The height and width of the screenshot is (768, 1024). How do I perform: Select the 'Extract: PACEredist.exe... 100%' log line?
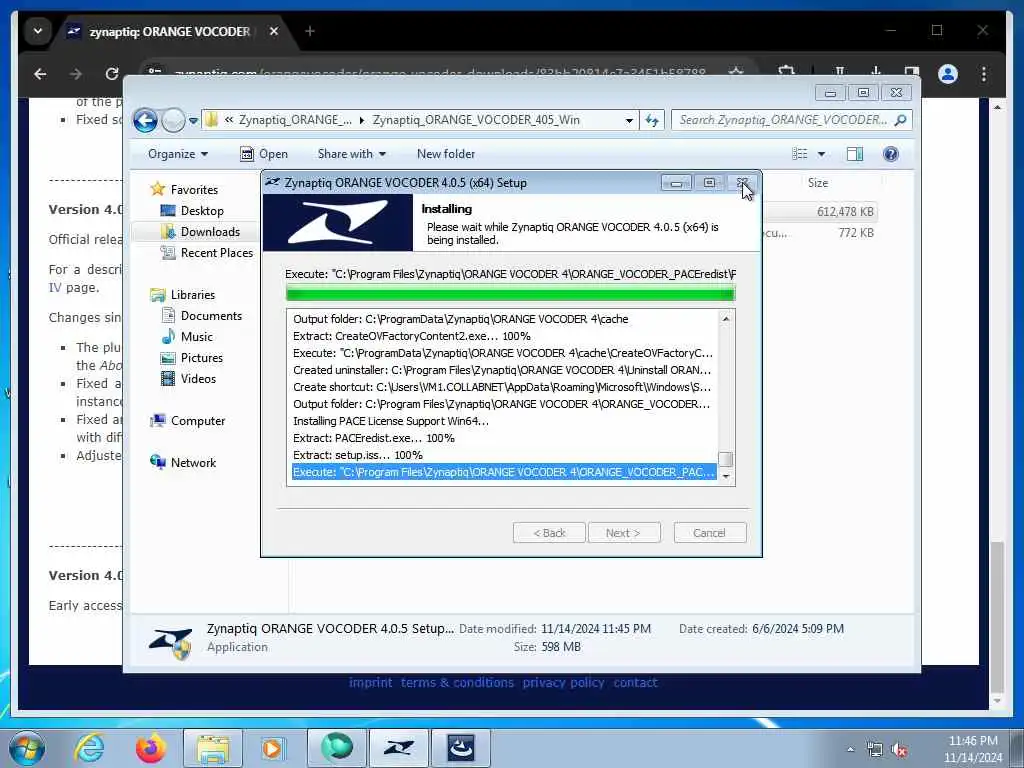coord(374,438)
